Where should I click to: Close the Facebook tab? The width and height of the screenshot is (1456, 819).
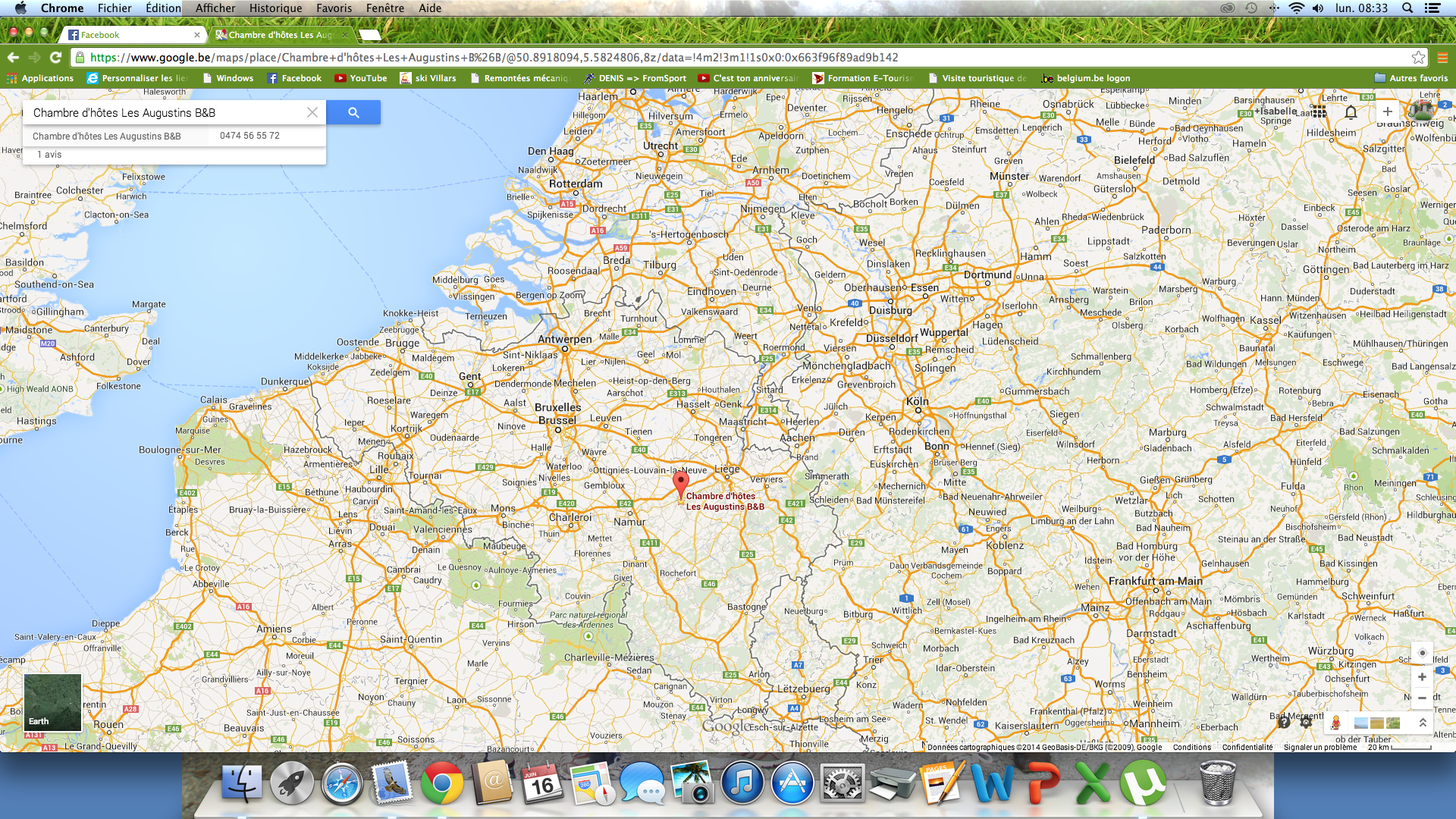pyautogui.click(x=197, y=35)
